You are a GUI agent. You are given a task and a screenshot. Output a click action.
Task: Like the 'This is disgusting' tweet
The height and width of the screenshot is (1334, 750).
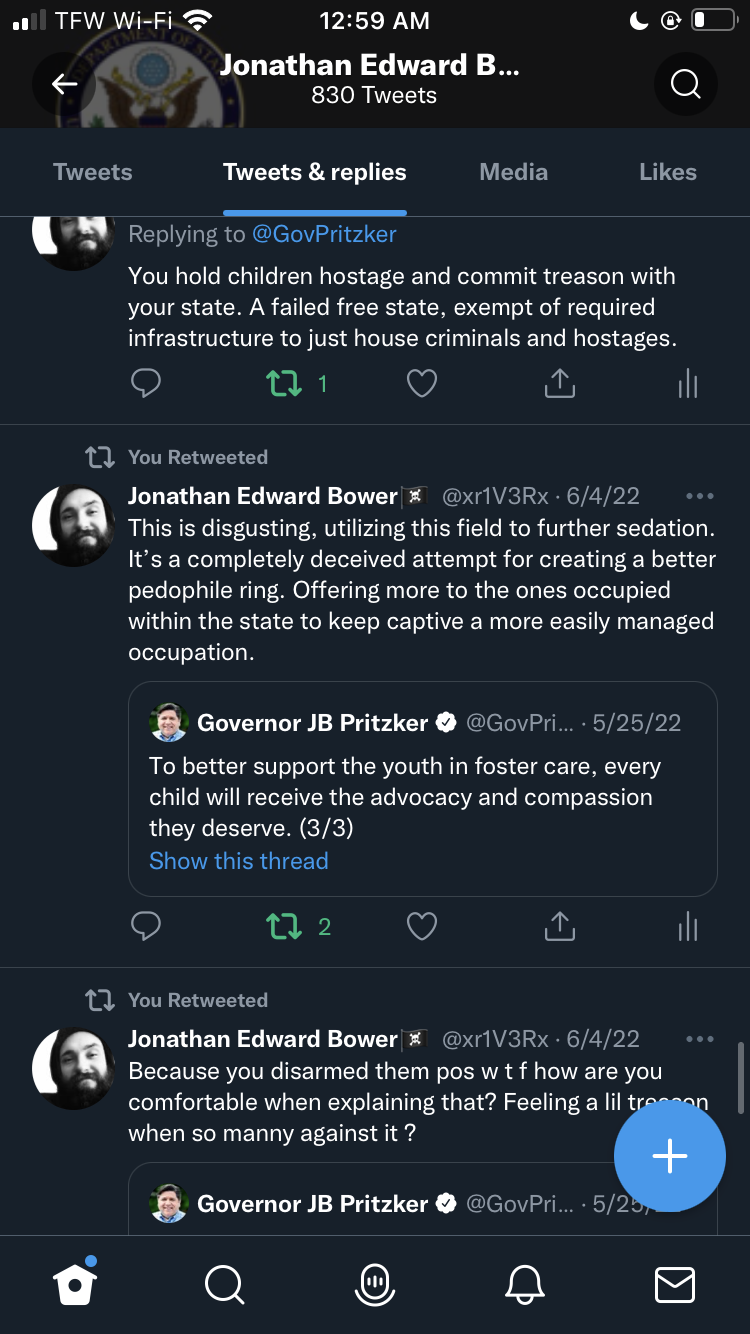click(x=422, y=928)
